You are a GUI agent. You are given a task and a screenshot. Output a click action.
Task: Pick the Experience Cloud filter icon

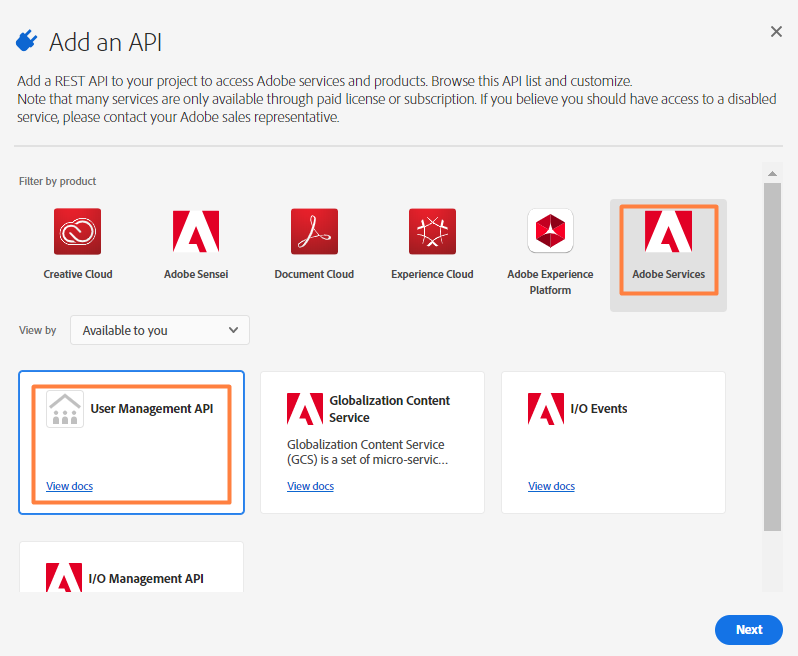tap(432, 232)
